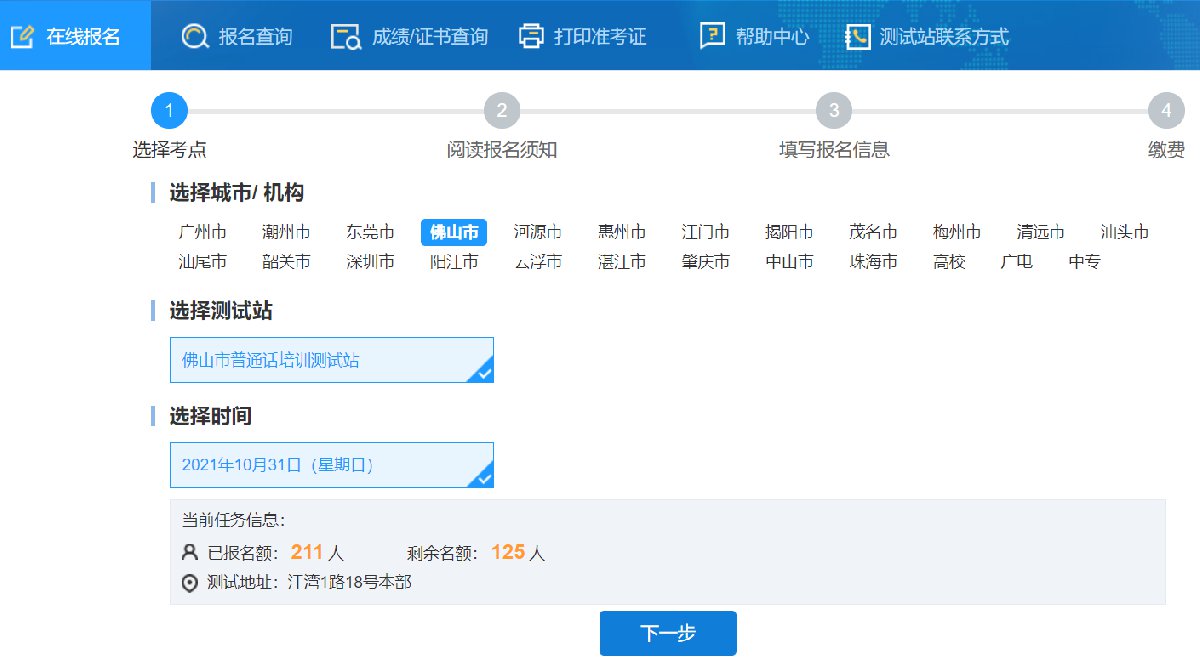Click the 帮助中心 question mark icon
This screenshot has width=1200, height=669.
point(712,36)
